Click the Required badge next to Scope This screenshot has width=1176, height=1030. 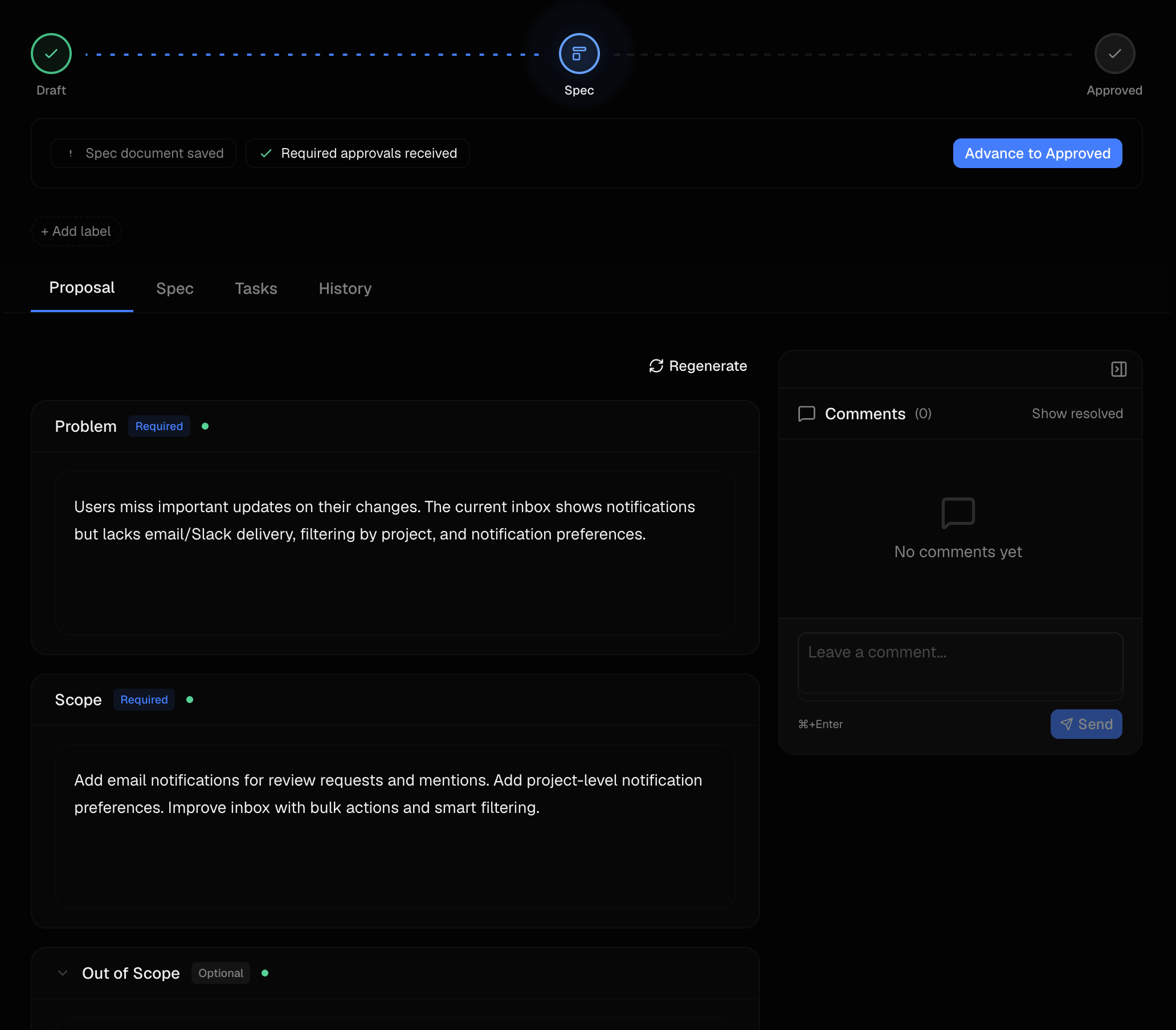pos(144,700)
